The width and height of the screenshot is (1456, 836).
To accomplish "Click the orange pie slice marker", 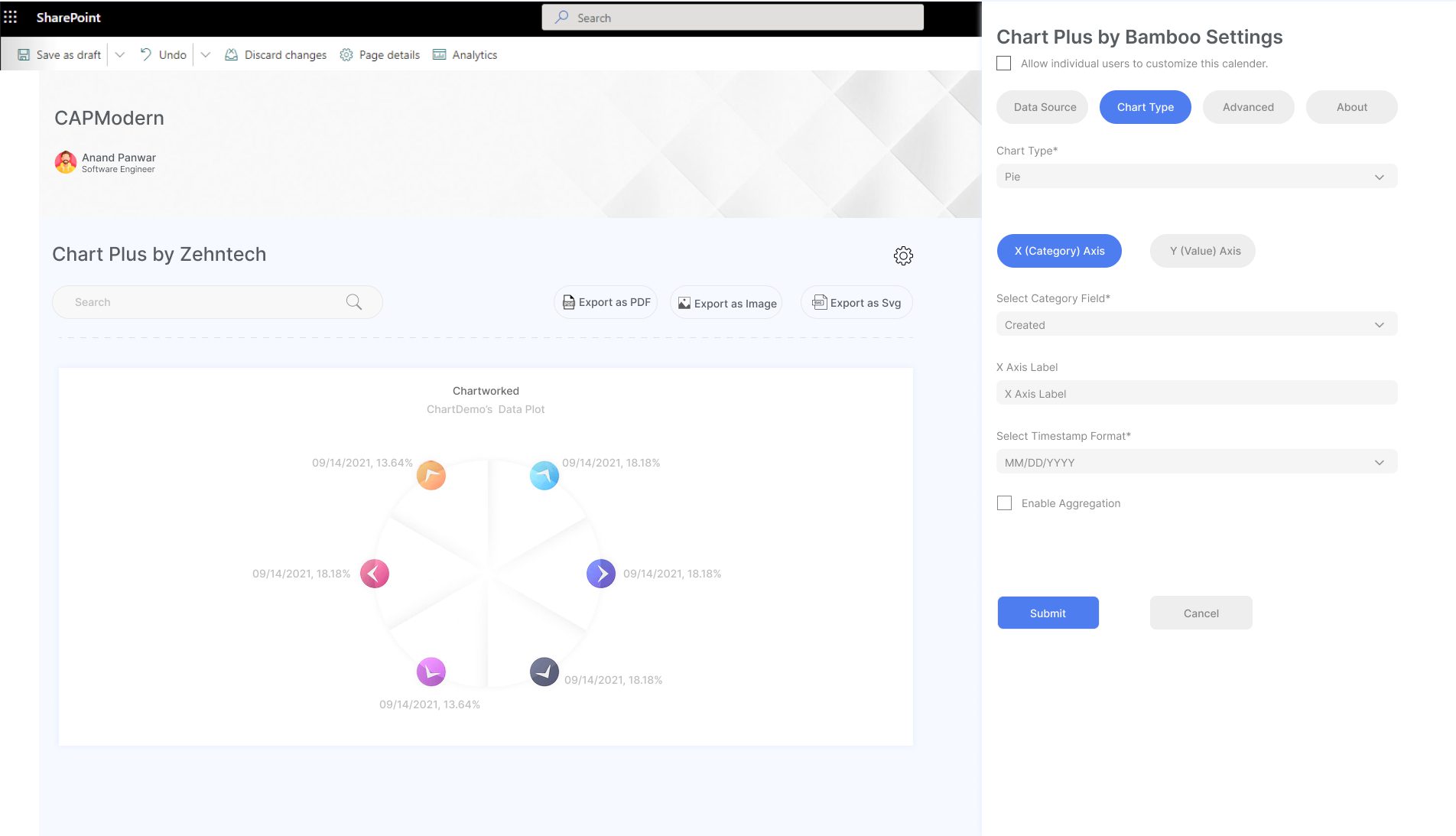I will 431,476.
